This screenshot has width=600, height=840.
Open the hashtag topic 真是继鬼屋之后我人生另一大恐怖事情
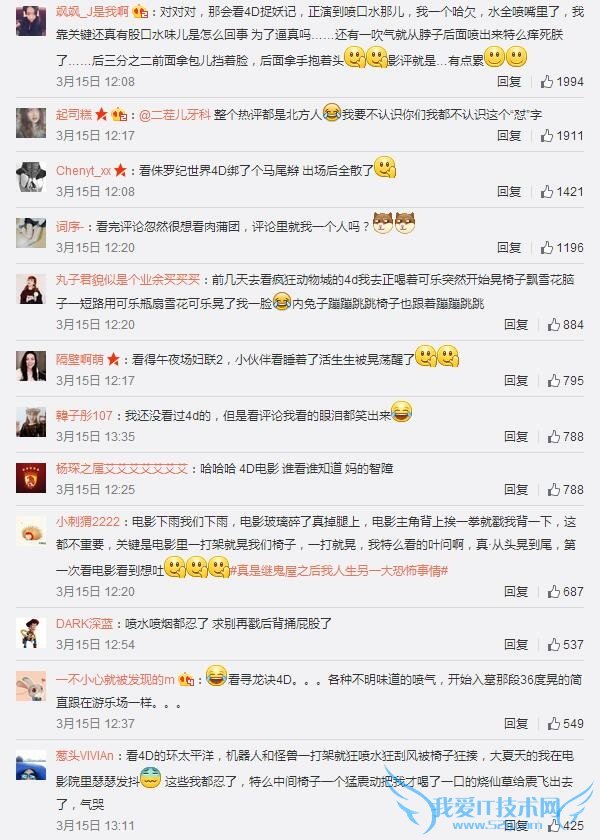[339, 571]
